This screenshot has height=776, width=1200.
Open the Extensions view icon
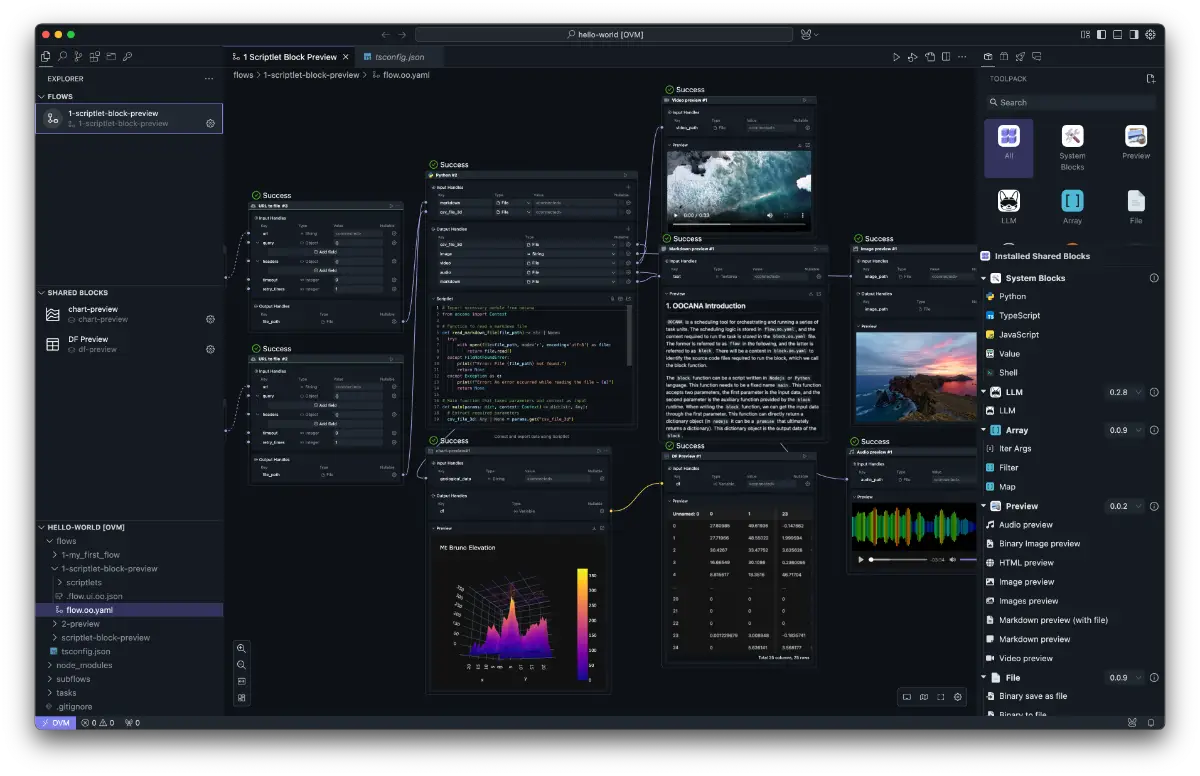pos(94,57)
